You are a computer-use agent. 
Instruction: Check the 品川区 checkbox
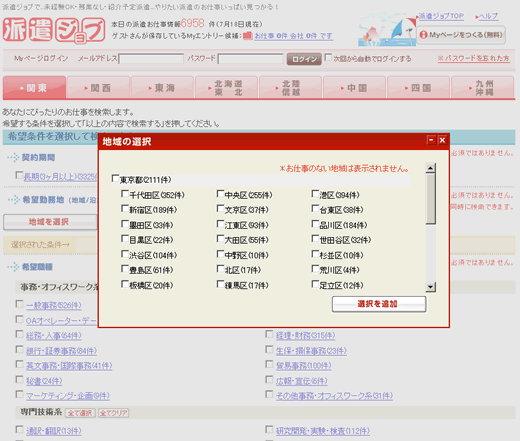315,224
